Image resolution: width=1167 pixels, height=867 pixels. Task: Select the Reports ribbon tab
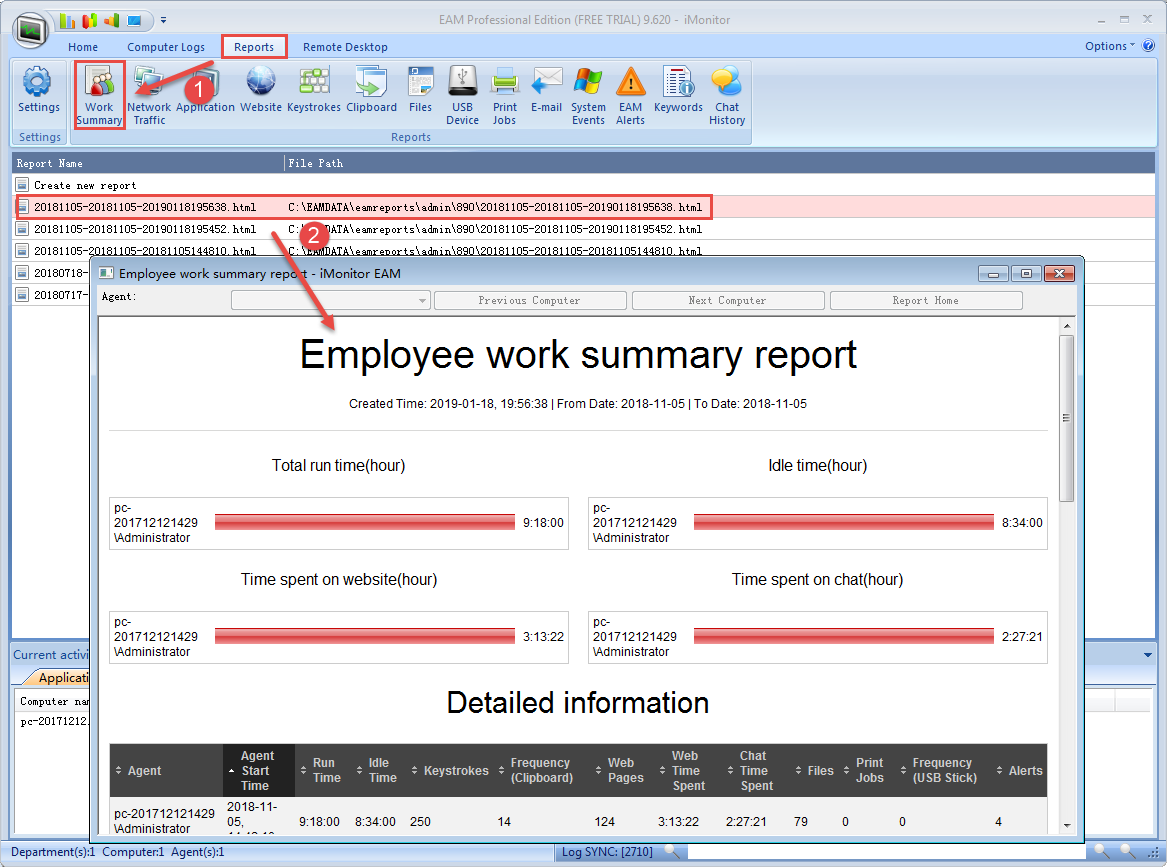pos(254,47)
